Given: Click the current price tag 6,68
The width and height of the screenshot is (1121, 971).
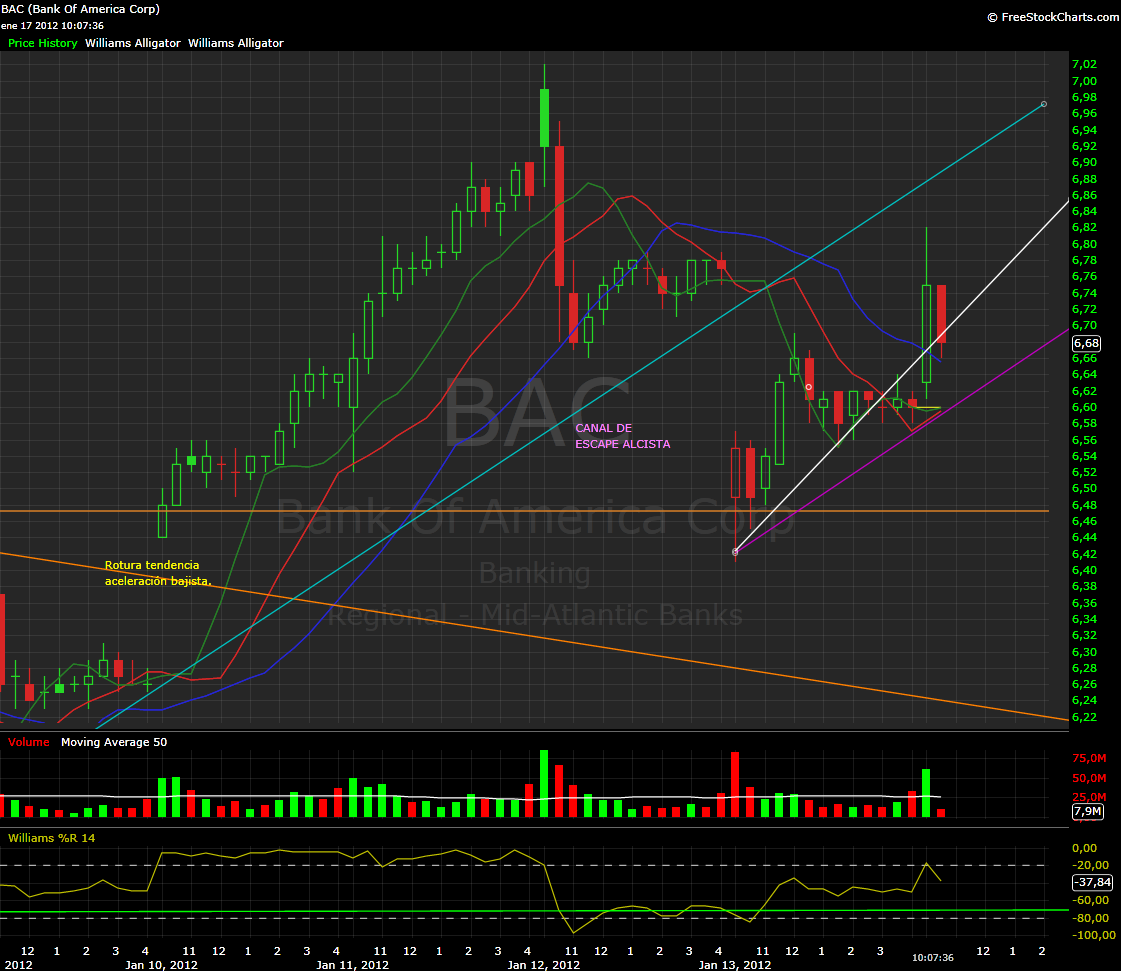Looking at the screenshot, I should point(1087,343).
